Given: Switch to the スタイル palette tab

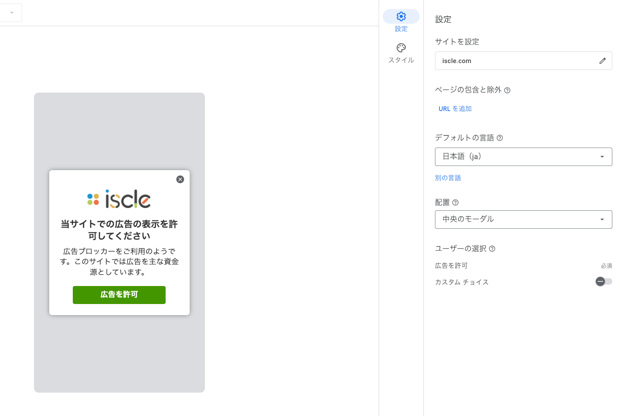Looking at the screenshot, I should point(401,53).
